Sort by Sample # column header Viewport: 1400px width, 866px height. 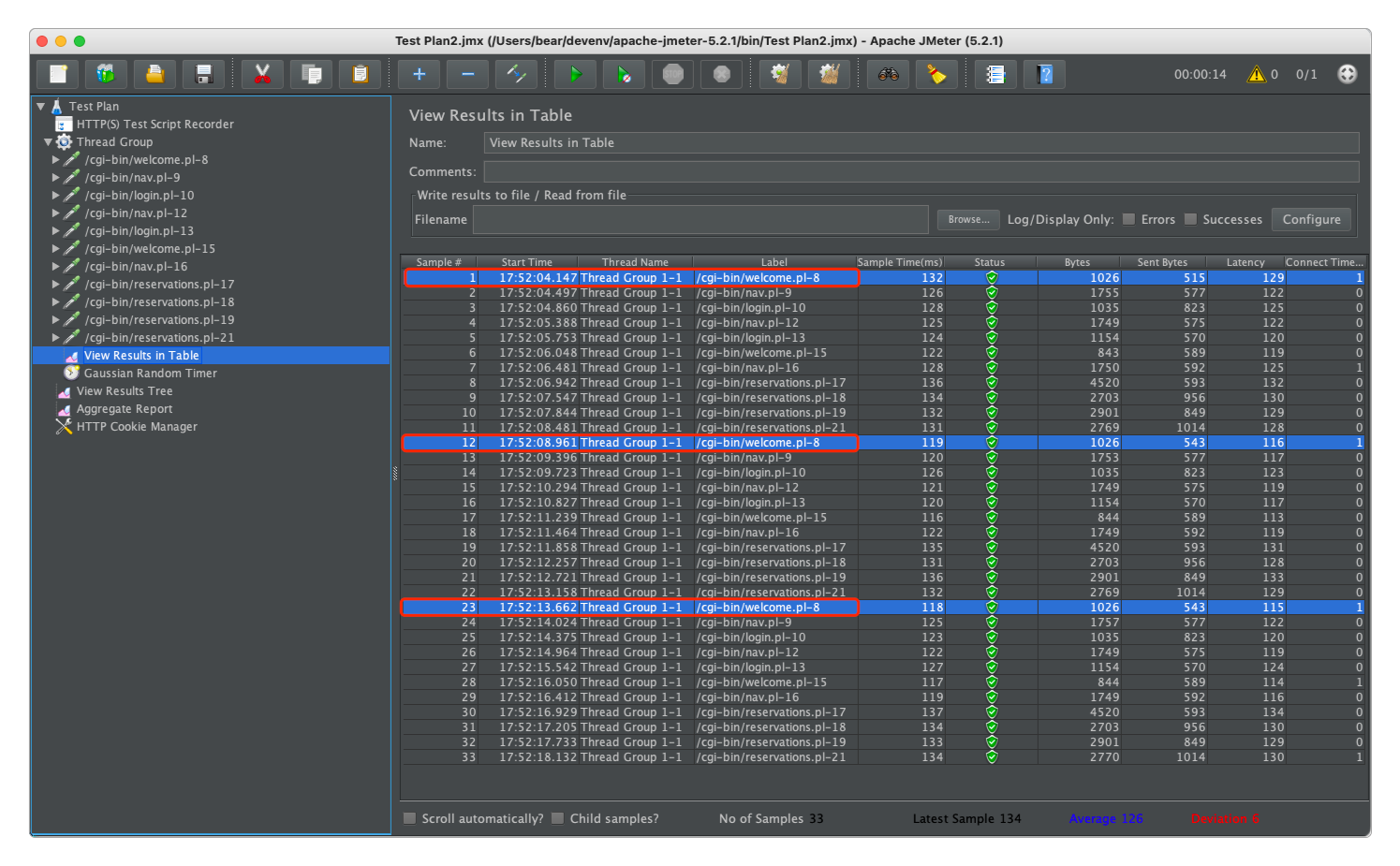click(439, 262)
